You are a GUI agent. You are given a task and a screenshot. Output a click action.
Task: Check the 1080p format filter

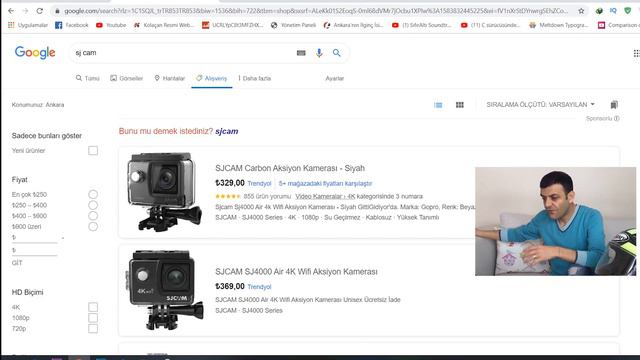point(93,318)
